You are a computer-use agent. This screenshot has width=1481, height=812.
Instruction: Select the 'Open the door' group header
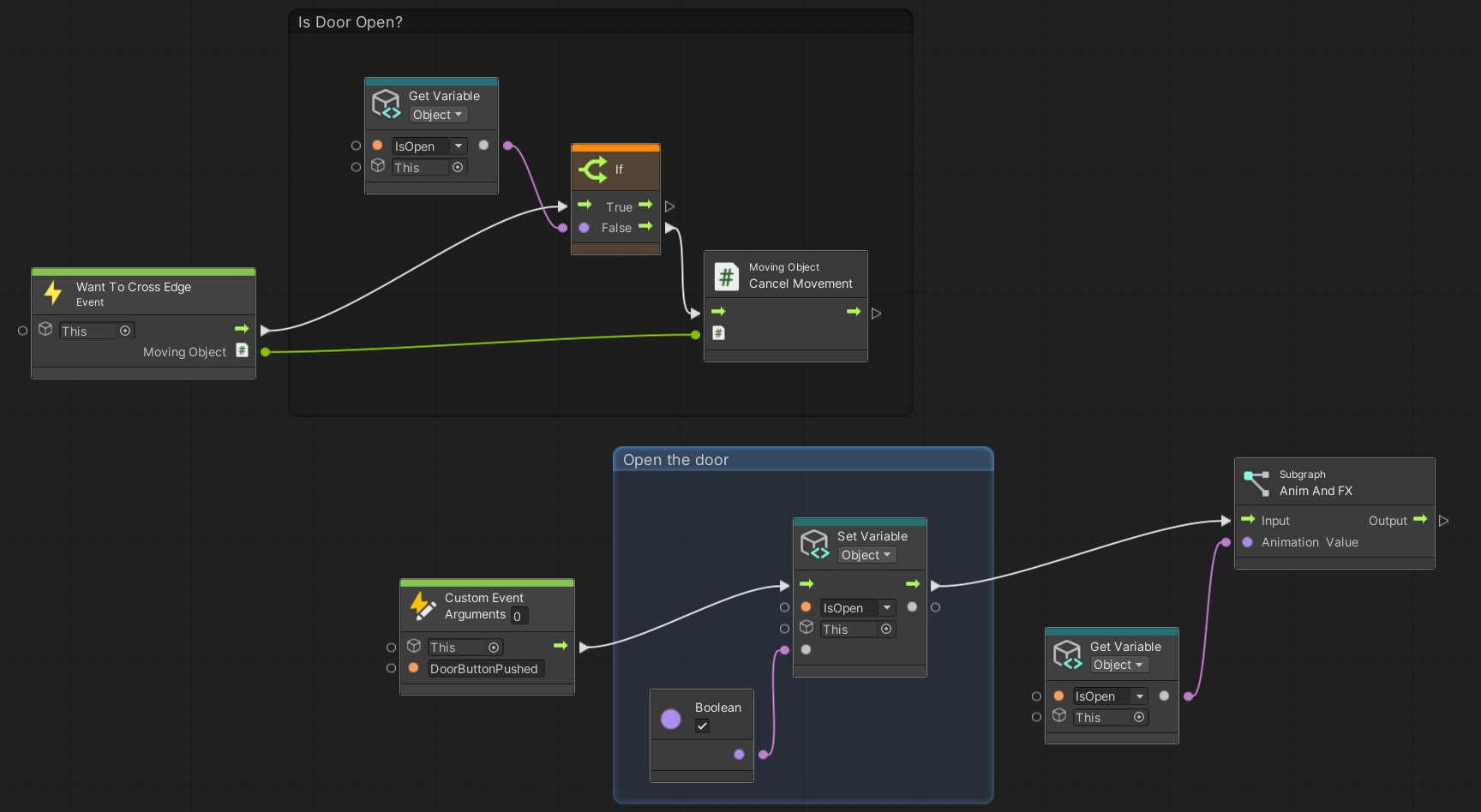pyautogui.click(x=676, y=460)
